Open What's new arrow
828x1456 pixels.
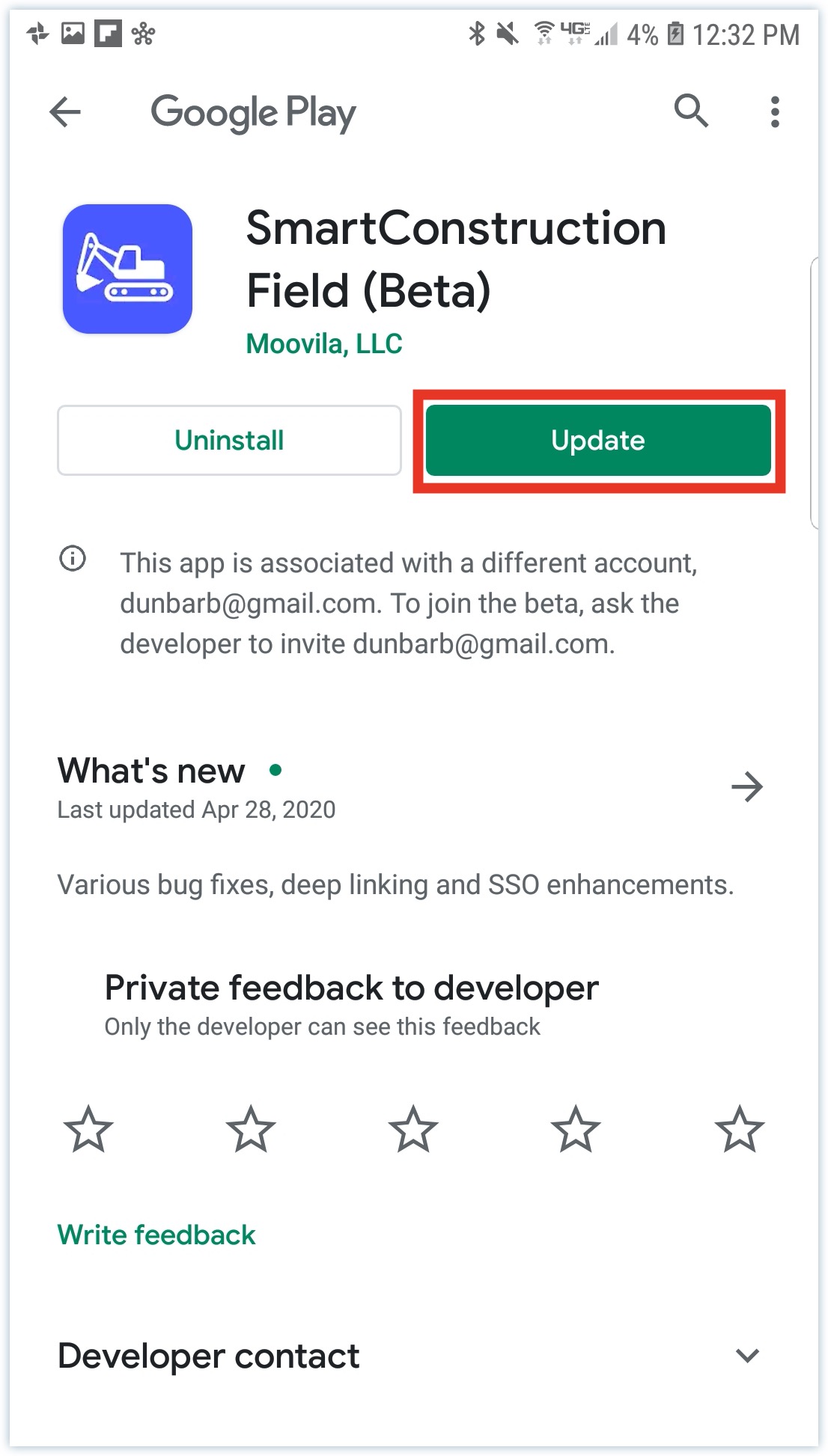(x=746, y=786)
